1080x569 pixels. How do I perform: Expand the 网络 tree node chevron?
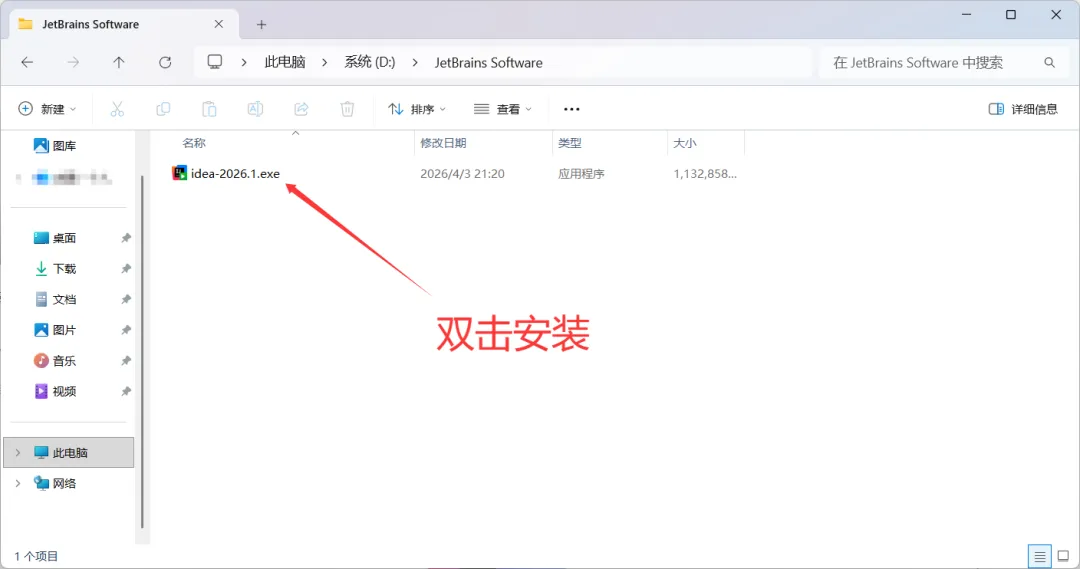pyautogui.click(x=18, y=484)
